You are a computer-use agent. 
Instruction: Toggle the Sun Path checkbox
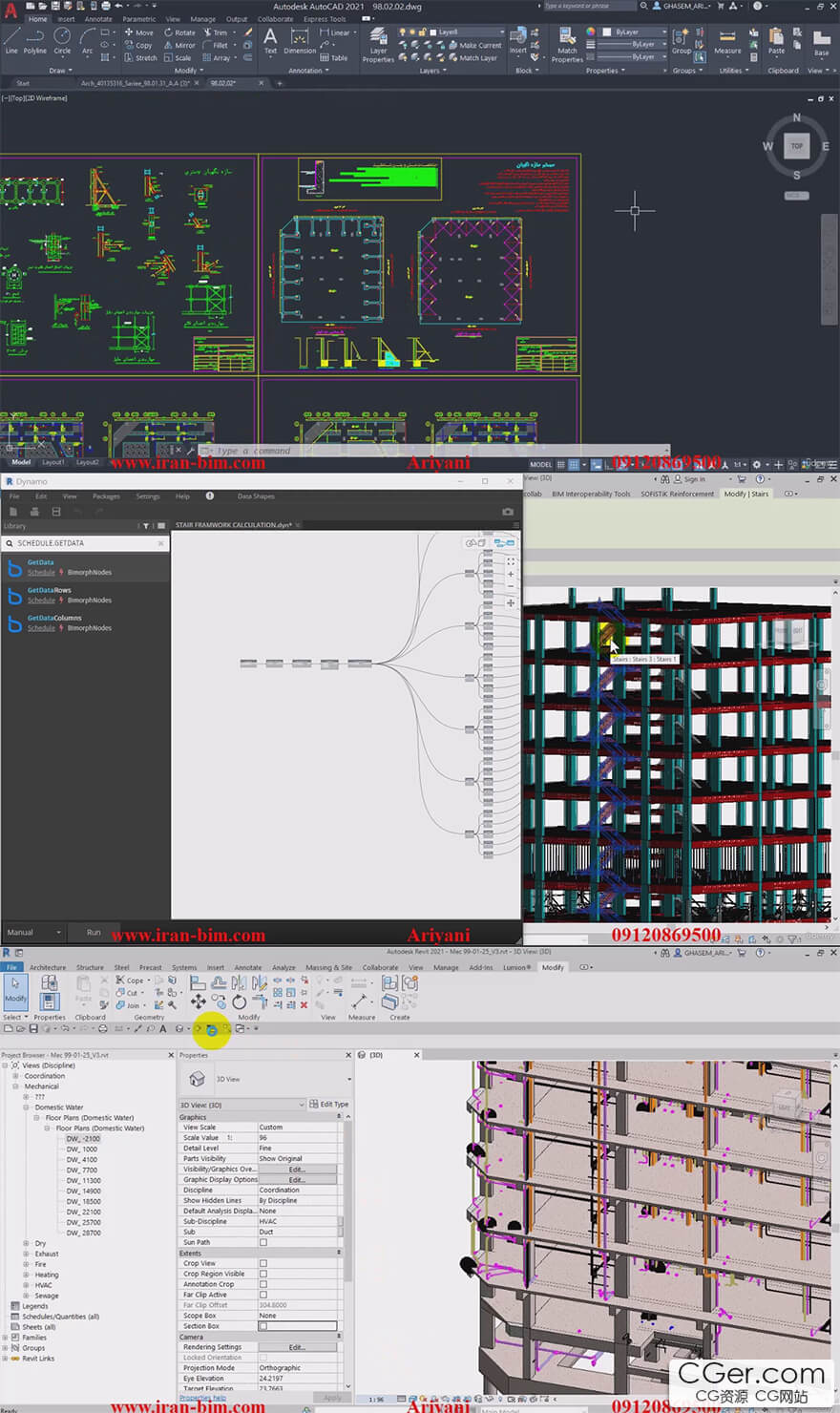coord(263,1242)
